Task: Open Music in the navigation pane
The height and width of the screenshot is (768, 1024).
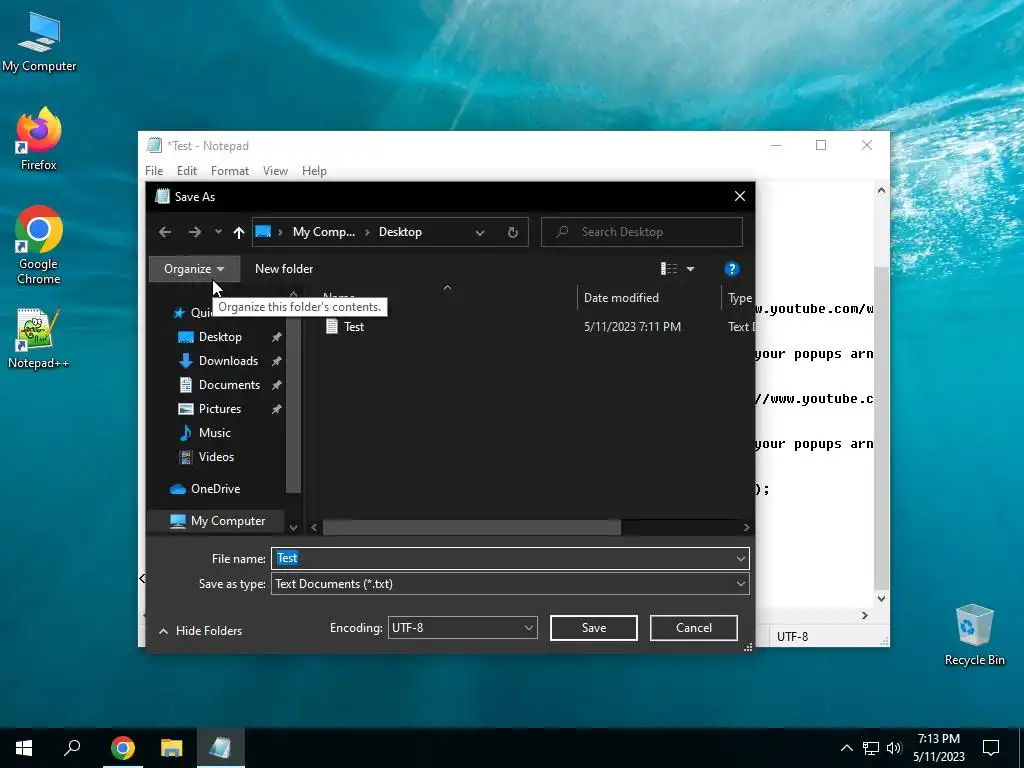Action: (x=214, y=433)
